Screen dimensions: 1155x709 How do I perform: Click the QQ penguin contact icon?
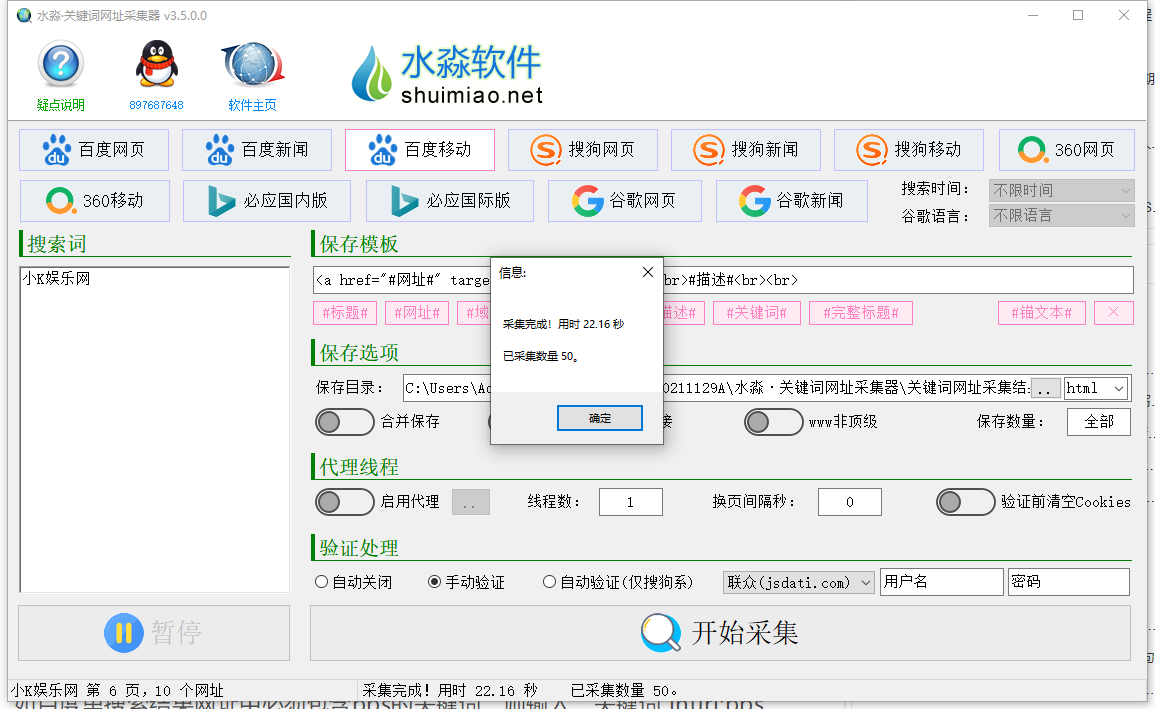point(156,66)
